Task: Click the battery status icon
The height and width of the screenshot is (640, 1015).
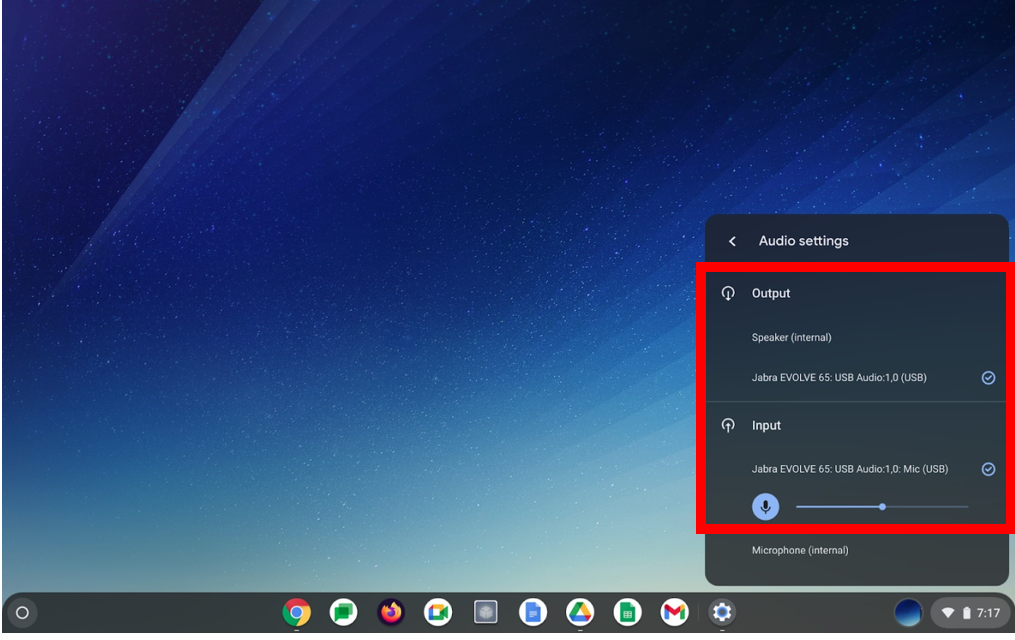Action: [x=966, y=613]
